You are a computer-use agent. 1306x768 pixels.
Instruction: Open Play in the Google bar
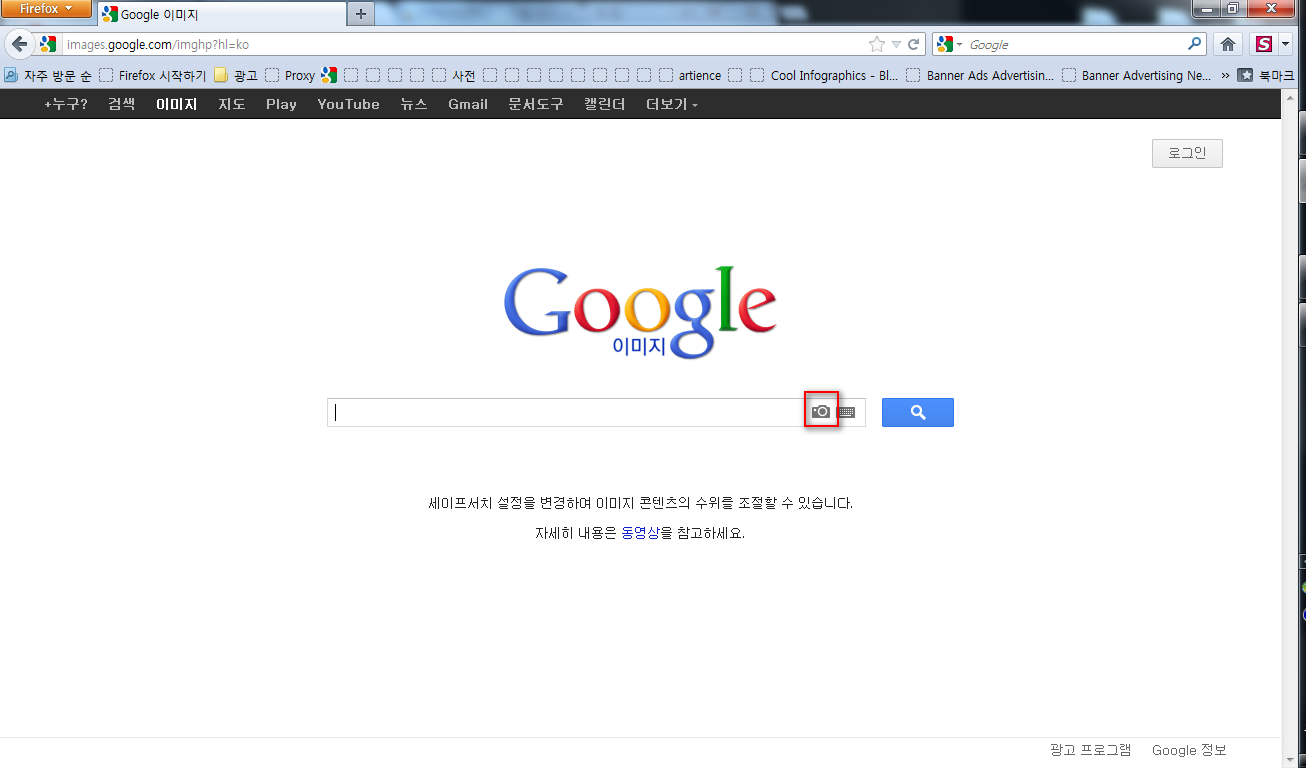click(x=281, y=104)
